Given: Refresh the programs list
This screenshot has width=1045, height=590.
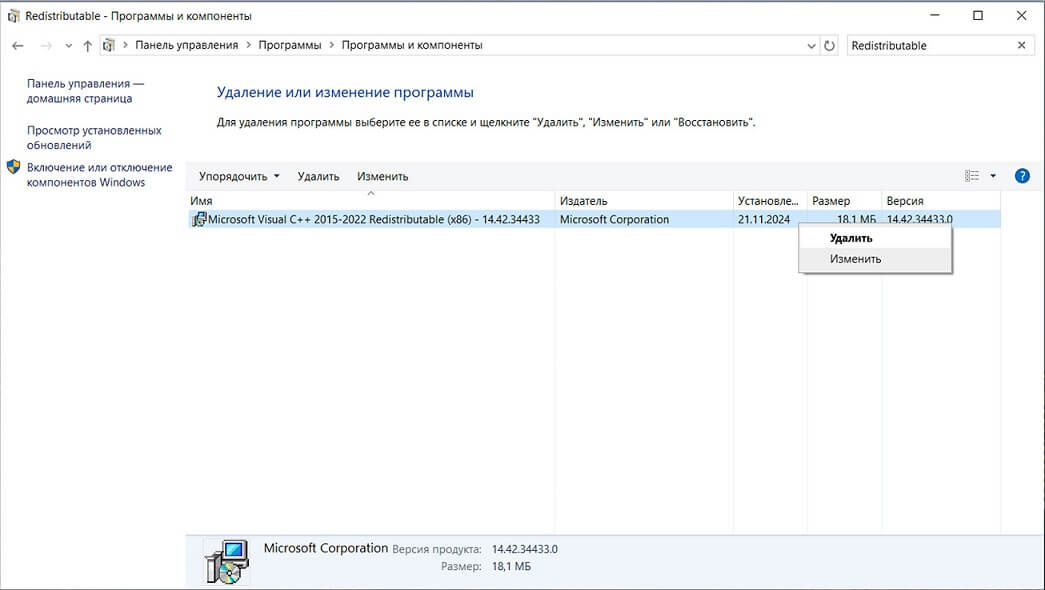Looking at the screenshot, I should tap(829, 46).
